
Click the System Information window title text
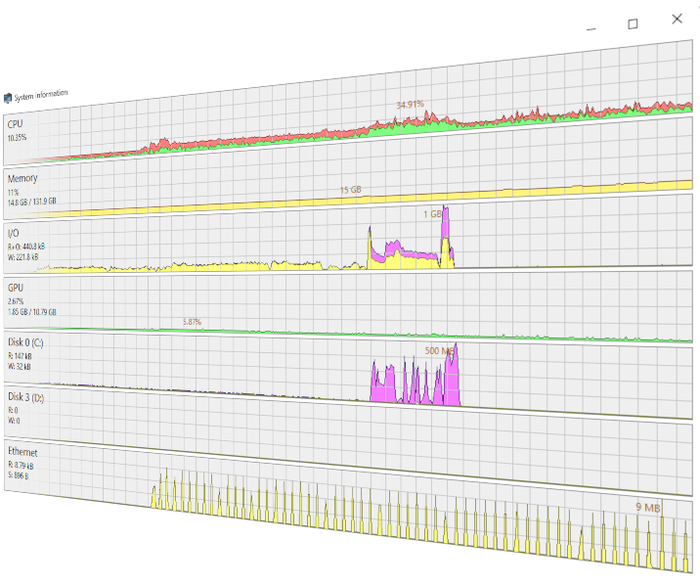coord(41,95)
